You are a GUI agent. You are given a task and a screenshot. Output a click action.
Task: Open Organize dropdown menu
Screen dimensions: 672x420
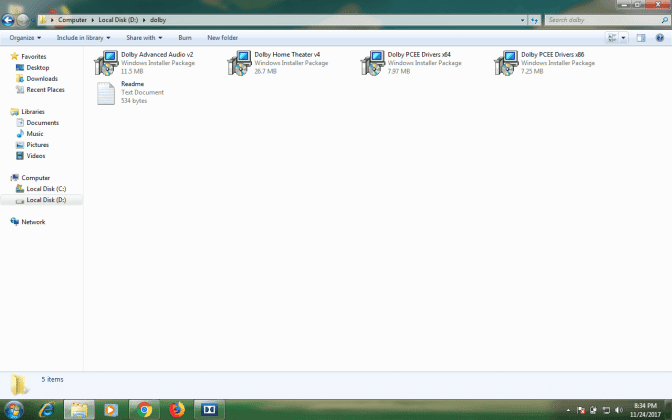pos(25,38)
